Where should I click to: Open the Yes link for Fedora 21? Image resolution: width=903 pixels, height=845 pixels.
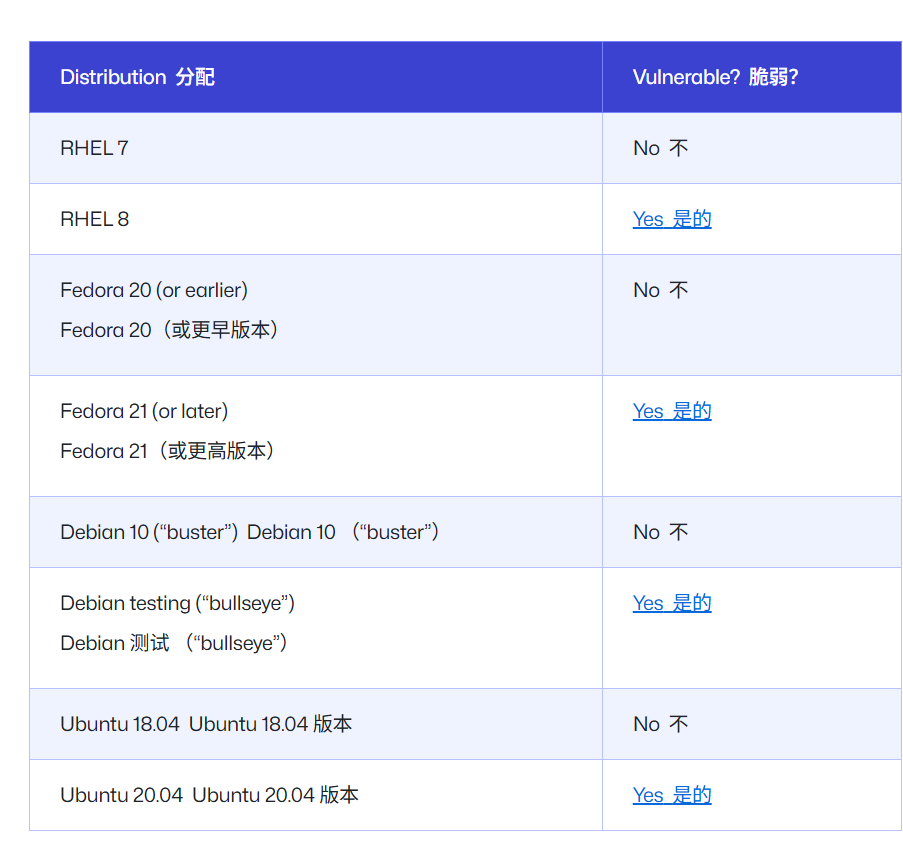click(671, 411)
